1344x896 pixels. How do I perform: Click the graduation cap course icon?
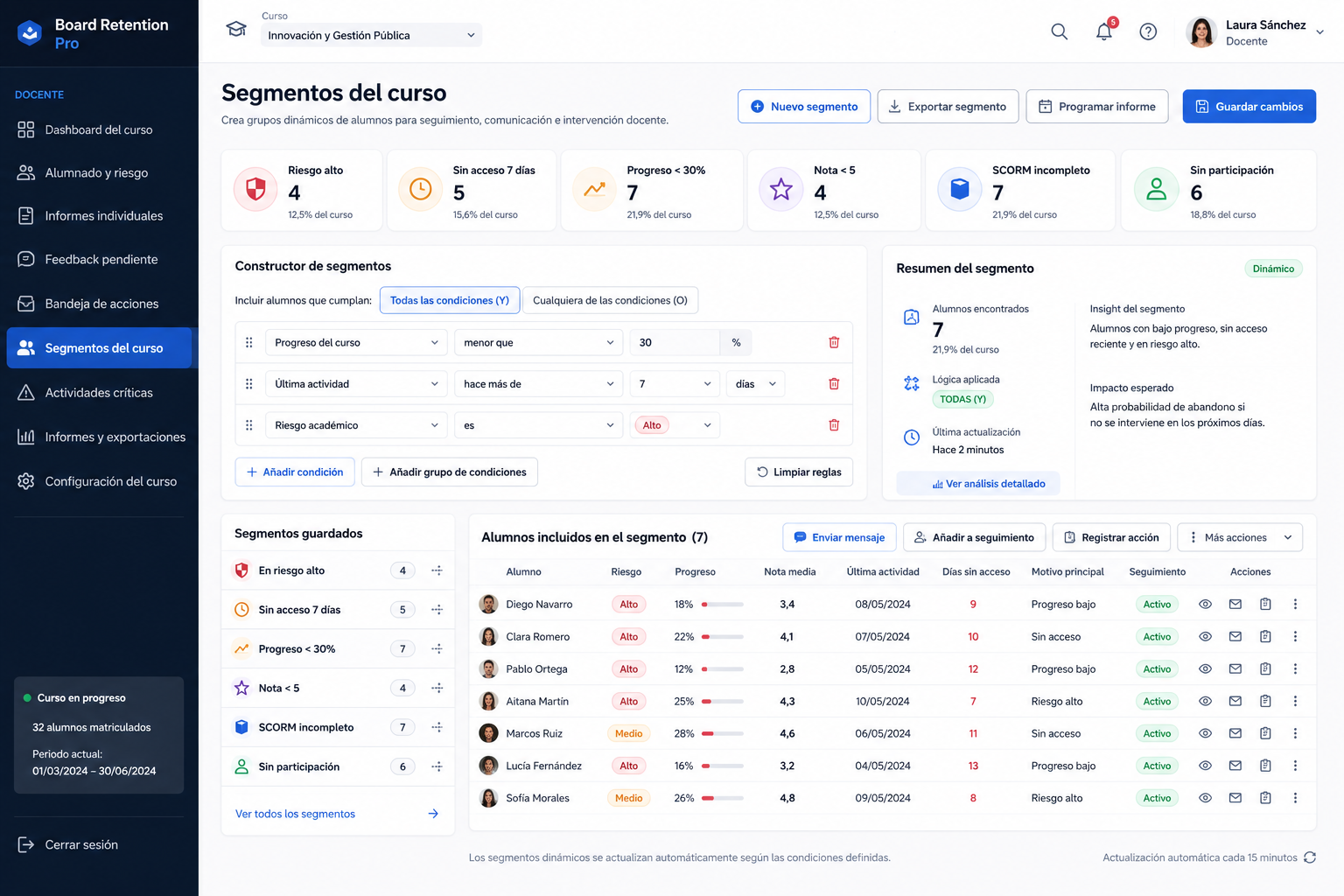[236, 29]
